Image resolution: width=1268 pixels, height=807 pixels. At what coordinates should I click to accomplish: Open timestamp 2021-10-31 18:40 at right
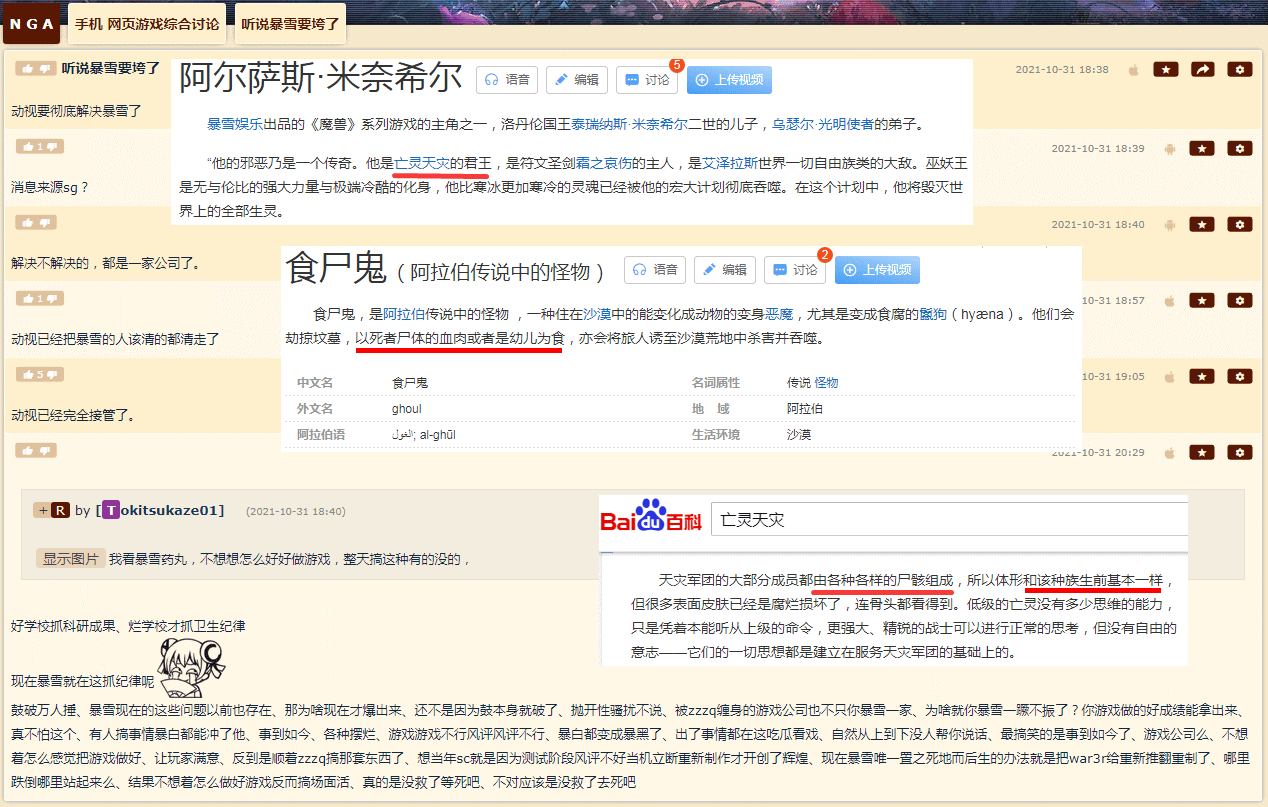point(1098,224)
